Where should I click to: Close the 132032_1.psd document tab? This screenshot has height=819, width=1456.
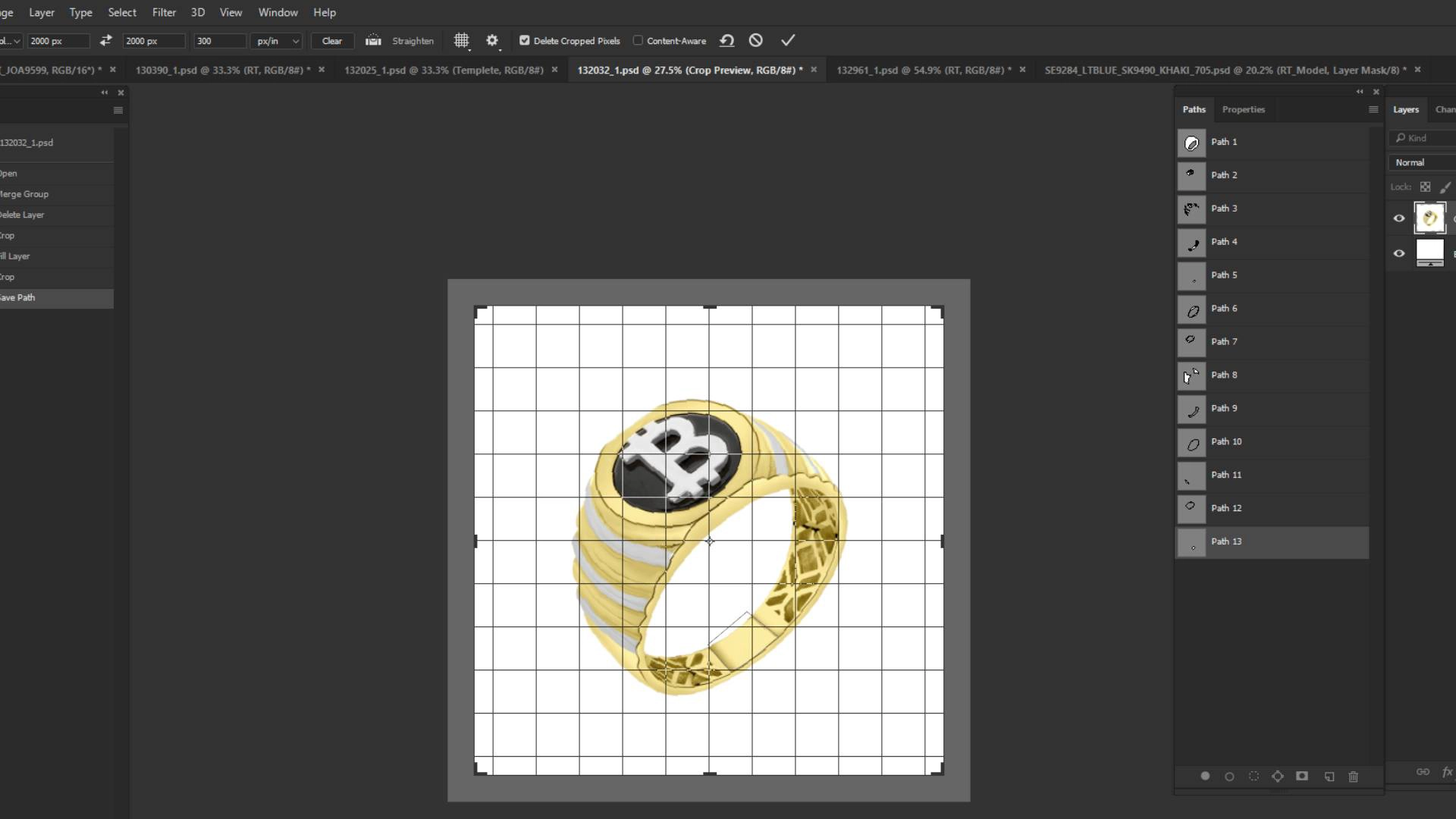coord(814,70)
